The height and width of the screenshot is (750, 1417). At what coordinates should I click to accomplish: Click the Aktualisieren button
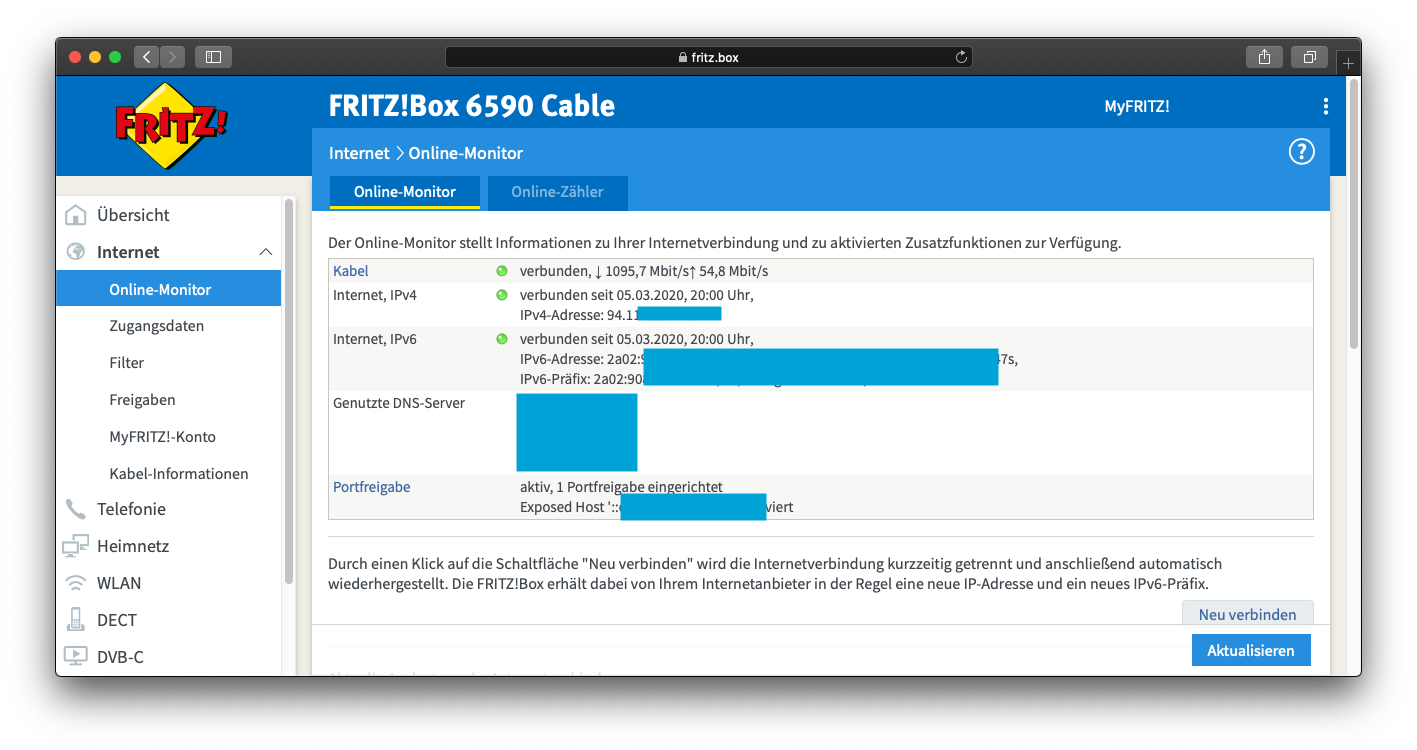tap(1251, 650)
